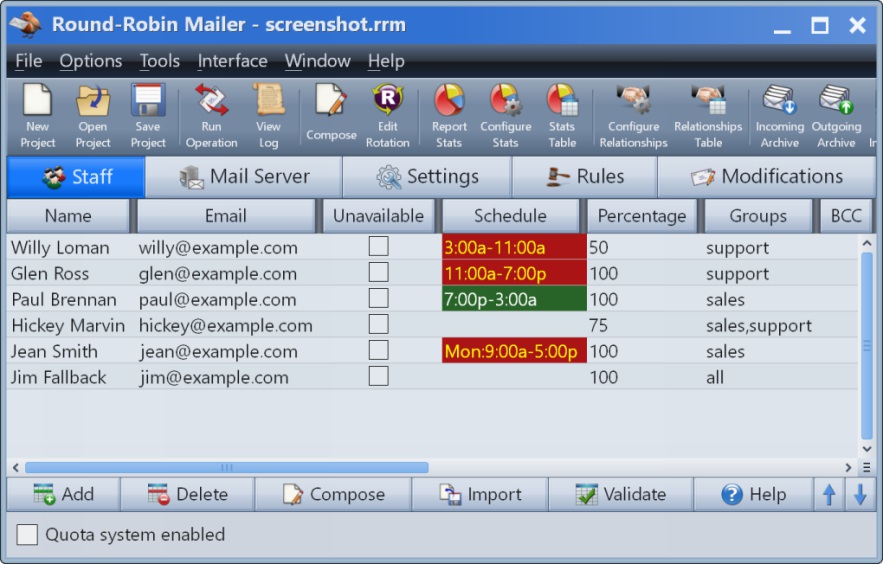Viewport: 883px width, 564px height.
Task: Open Configure Relationships handshake icon
Action: pyautogui.click(x=633, y=115)
